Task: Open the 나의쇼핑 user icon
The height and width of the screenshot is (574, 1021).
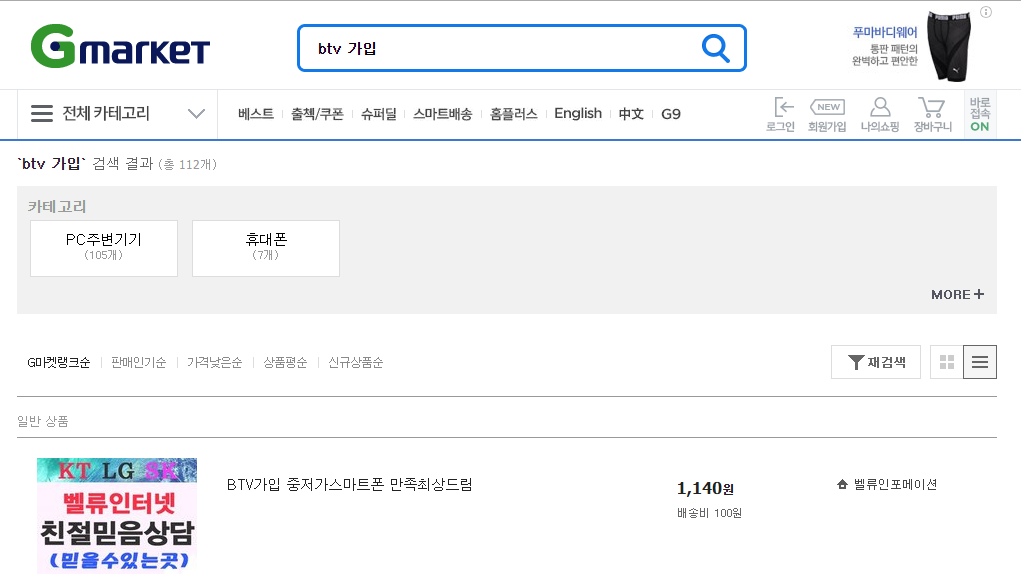Action: 880,115
